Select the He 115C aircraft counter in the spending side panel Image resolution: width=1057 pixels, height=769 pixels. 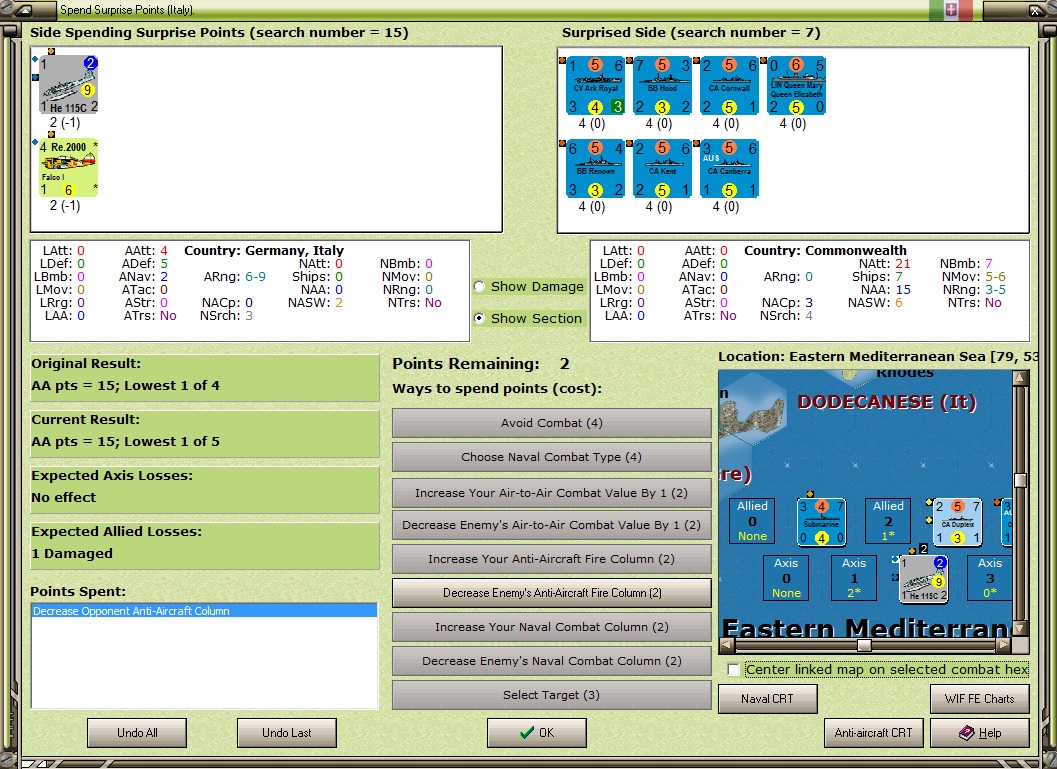[x=69, y=84]
